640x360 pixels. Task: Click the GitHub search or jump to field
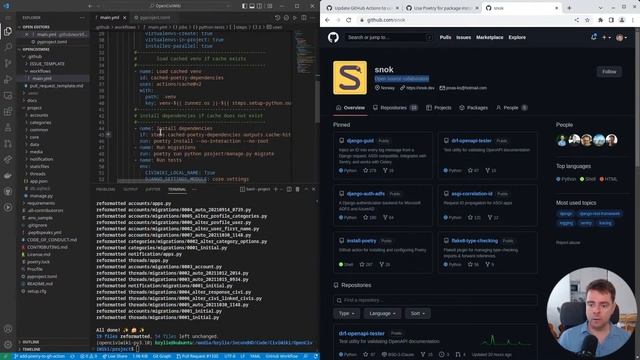point(388,37)
